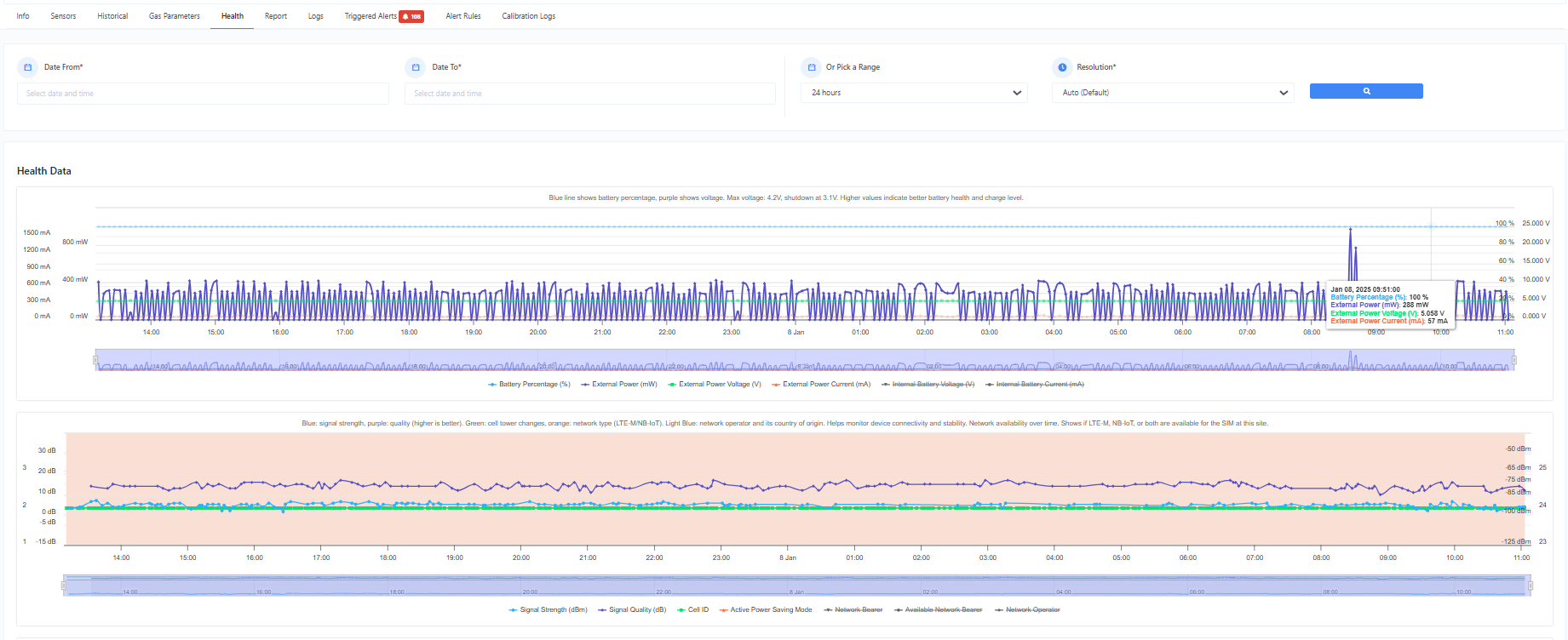
Task: Click the Date From input field
Action: coord(203,94)
